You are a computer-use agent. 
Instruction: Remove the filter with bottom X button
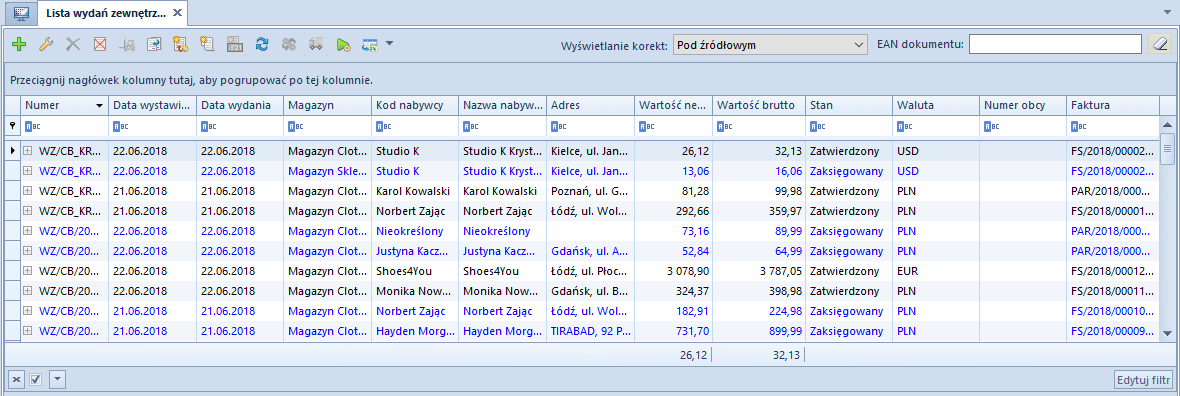point(16,379)
